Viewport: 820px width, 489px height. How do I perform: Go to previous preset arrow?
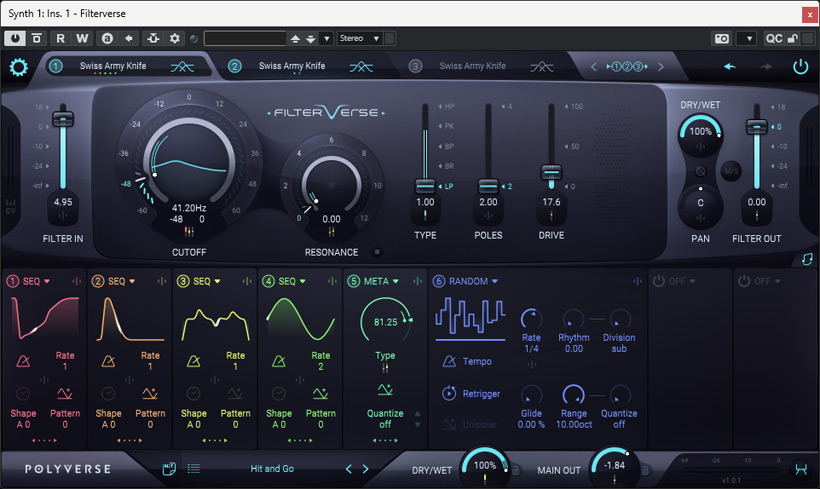[x=349, y=469]
